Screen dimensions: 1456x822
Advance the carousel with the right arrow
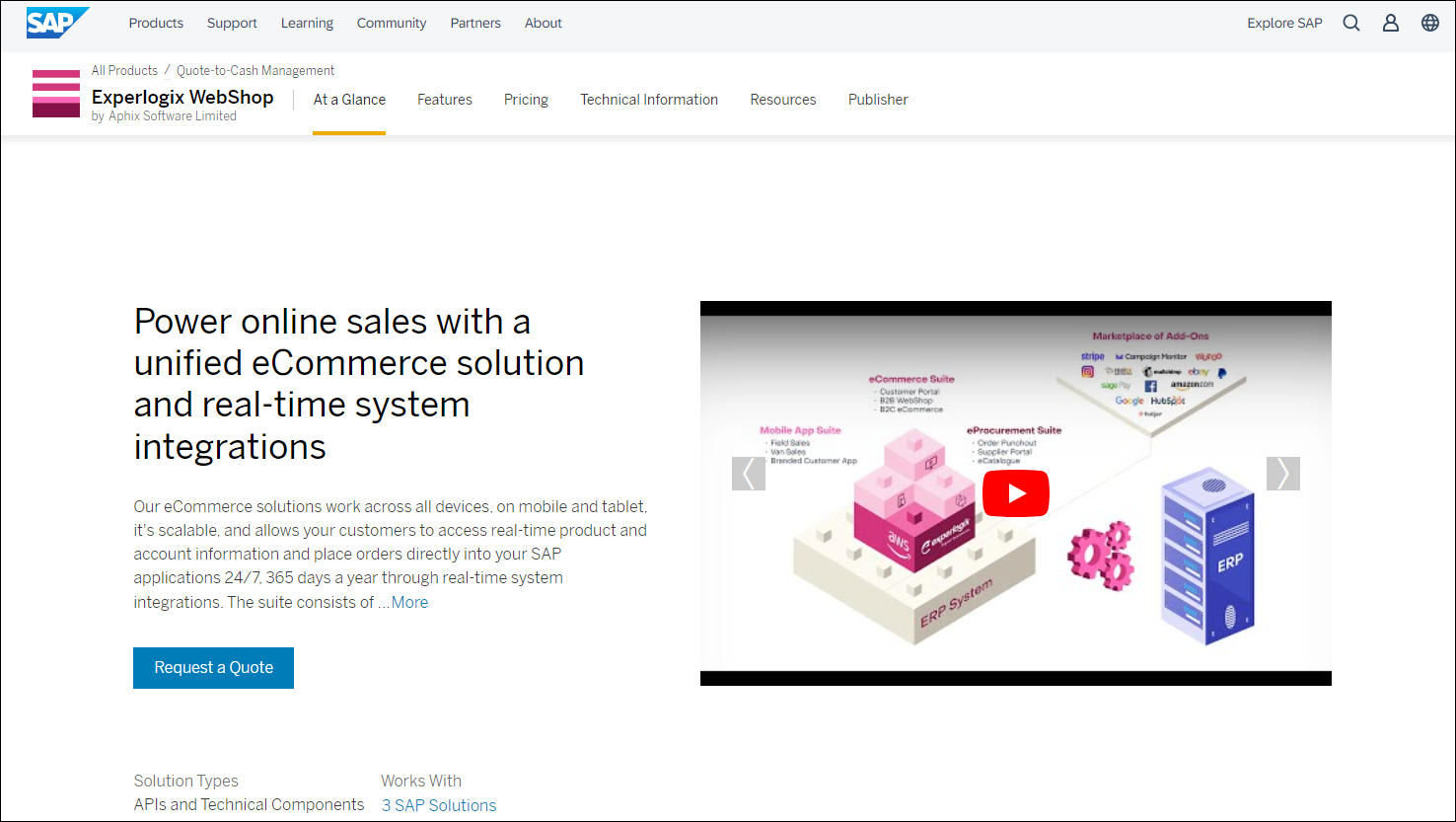tap(1283, 474)
